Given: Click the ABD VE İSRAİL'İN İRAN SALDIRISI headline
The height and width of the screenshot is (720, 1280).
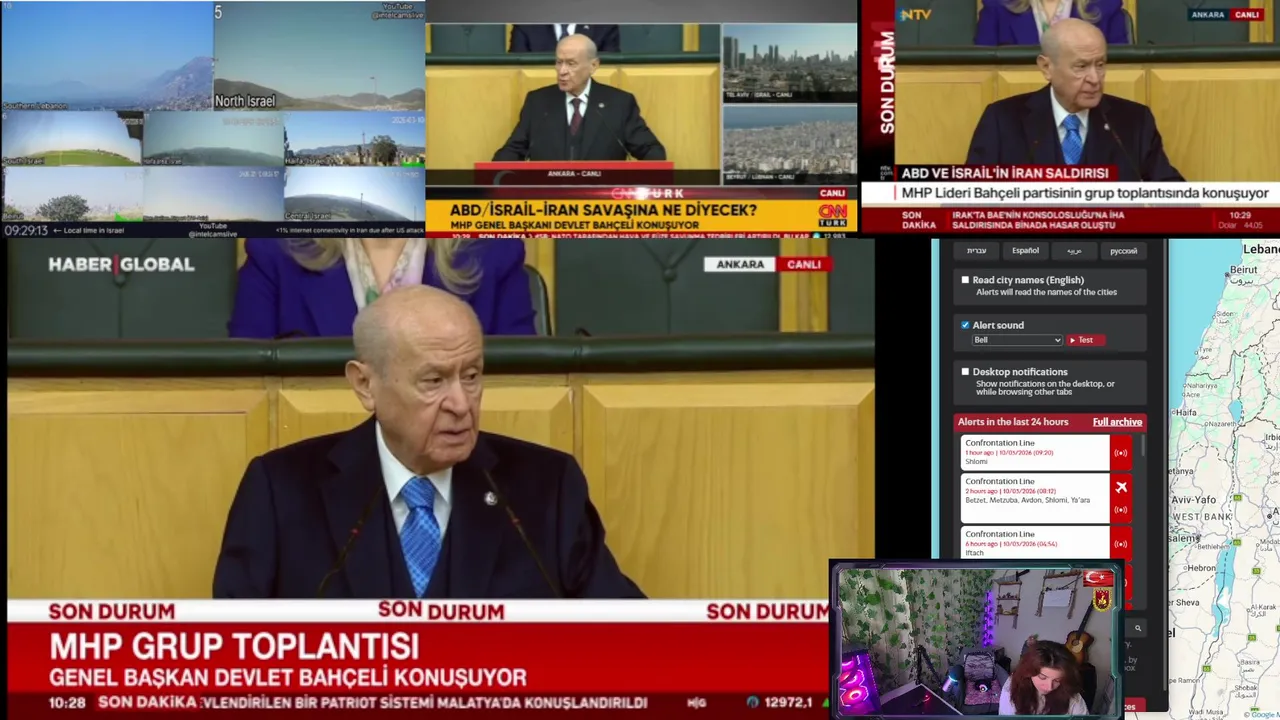Looking at the screenshot, I should pyautogui.click(x=1005, y=173).
